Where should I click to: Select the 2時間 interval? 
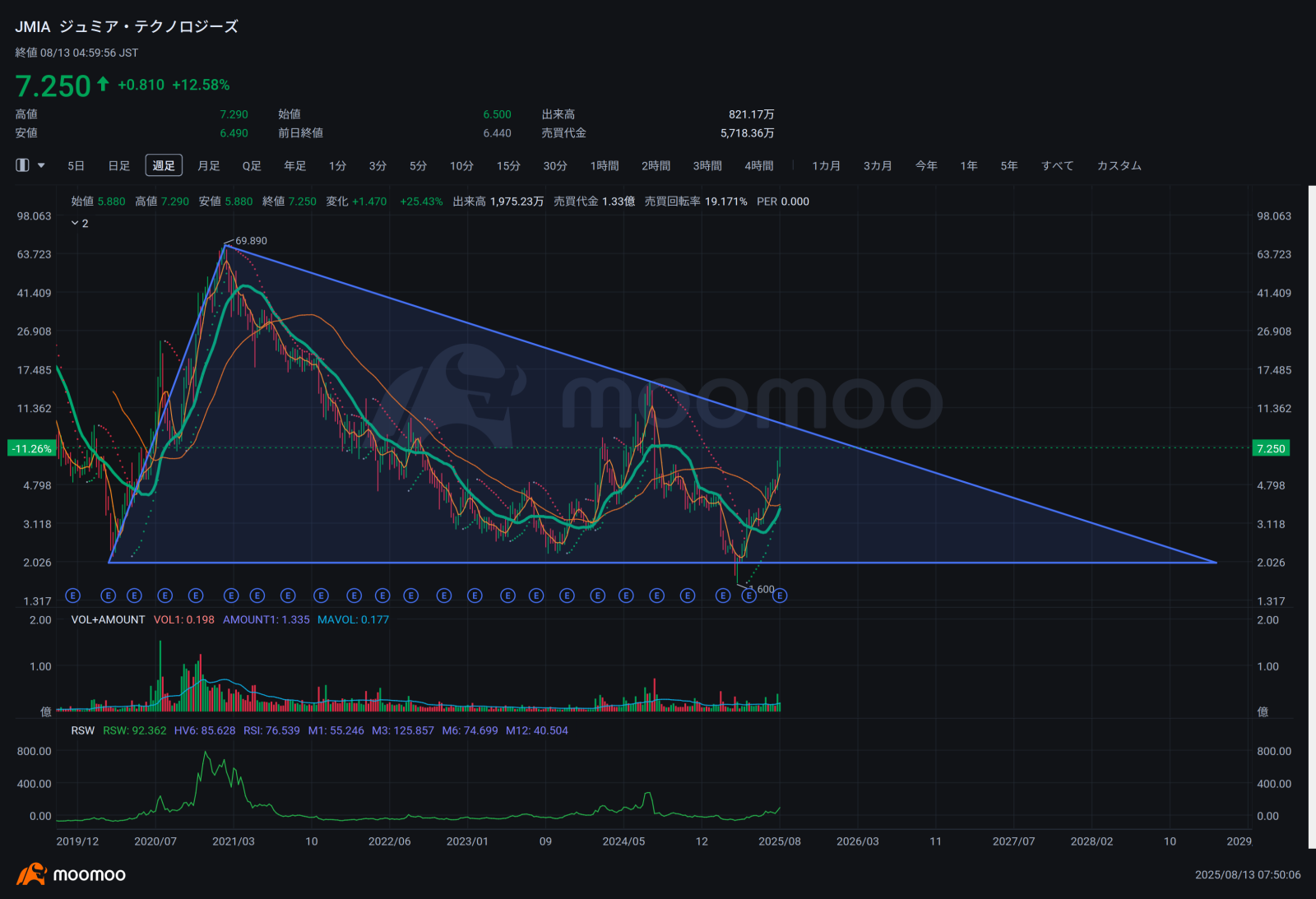(656, 165)
